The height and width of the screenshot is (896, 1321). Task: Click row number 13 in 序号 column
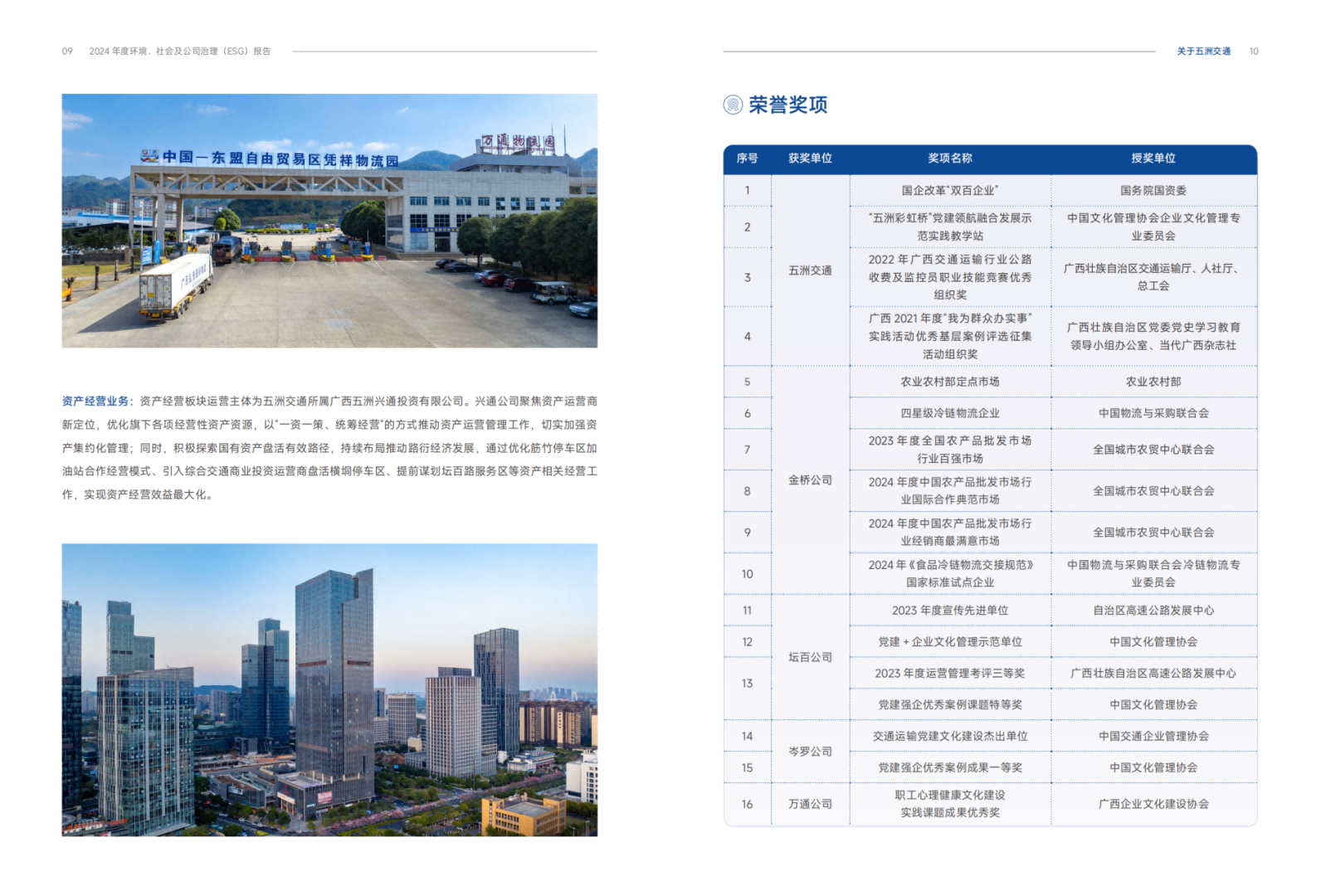point(747,684)
